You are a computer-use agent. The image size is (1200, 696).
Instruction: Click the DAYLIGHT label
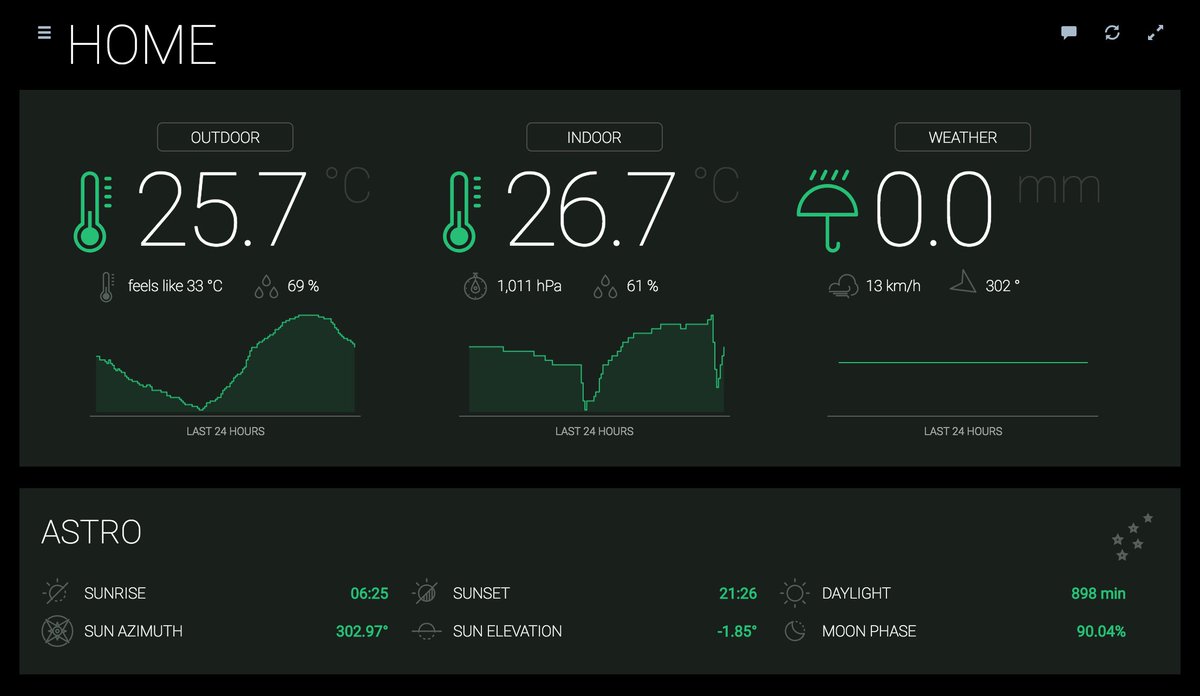pyautogui.click(x=856, y=593)
